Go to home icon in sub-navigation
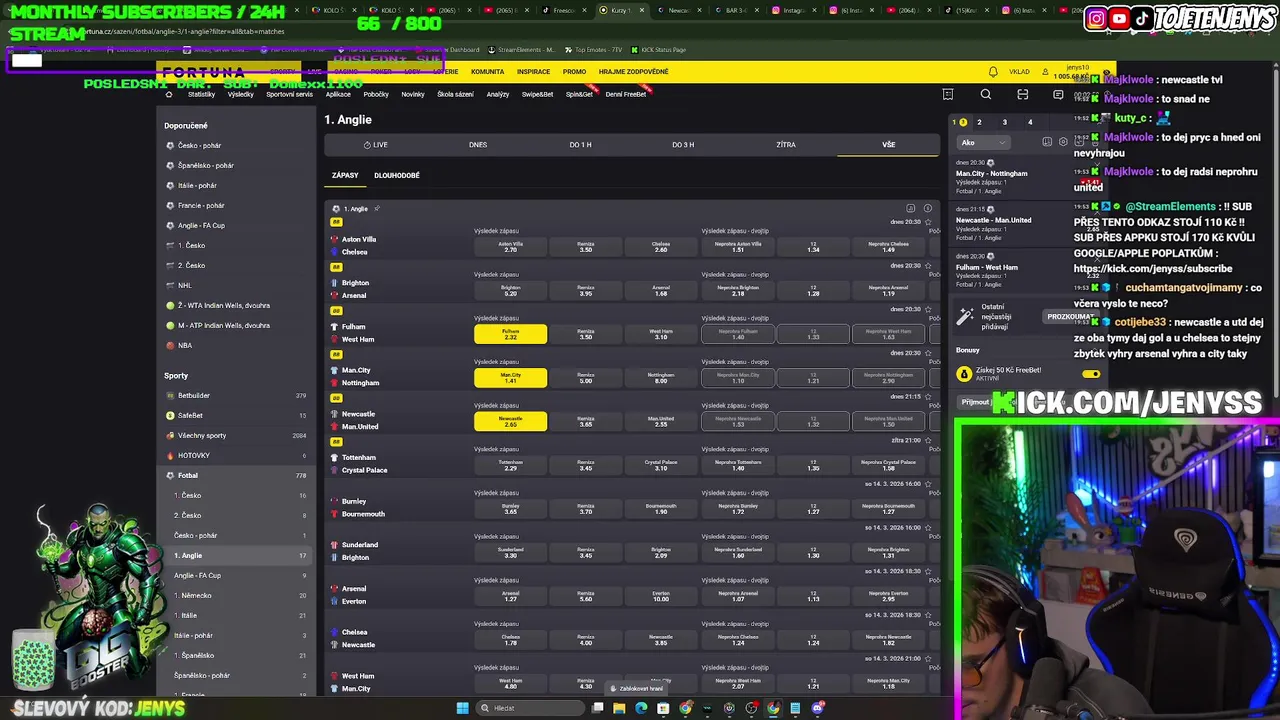The width and height of the screenshot is (1280, 720). tap(169, 94)
